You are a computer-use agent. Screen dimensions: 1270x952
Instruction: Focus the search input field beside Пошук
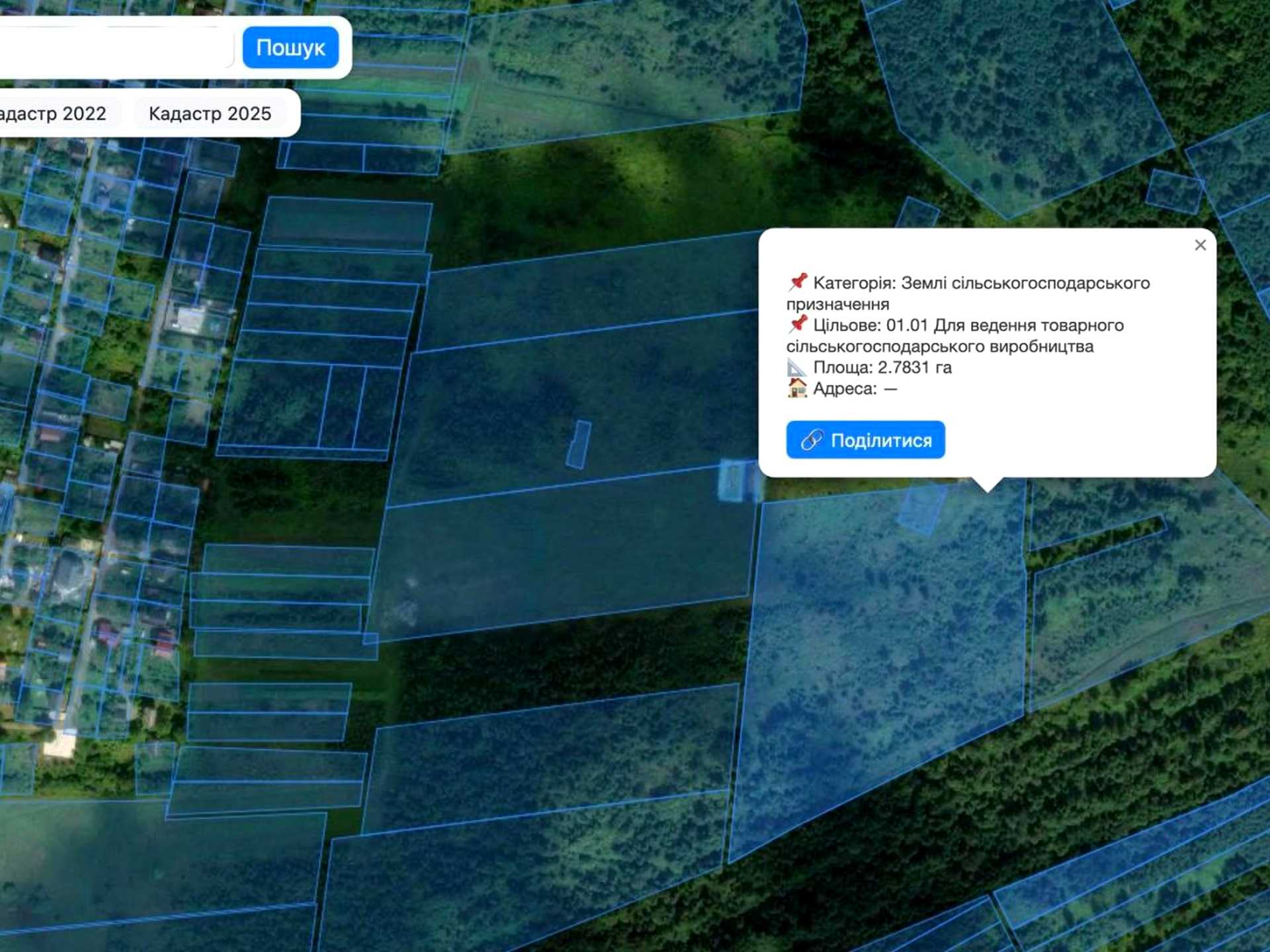coord(116,48)
